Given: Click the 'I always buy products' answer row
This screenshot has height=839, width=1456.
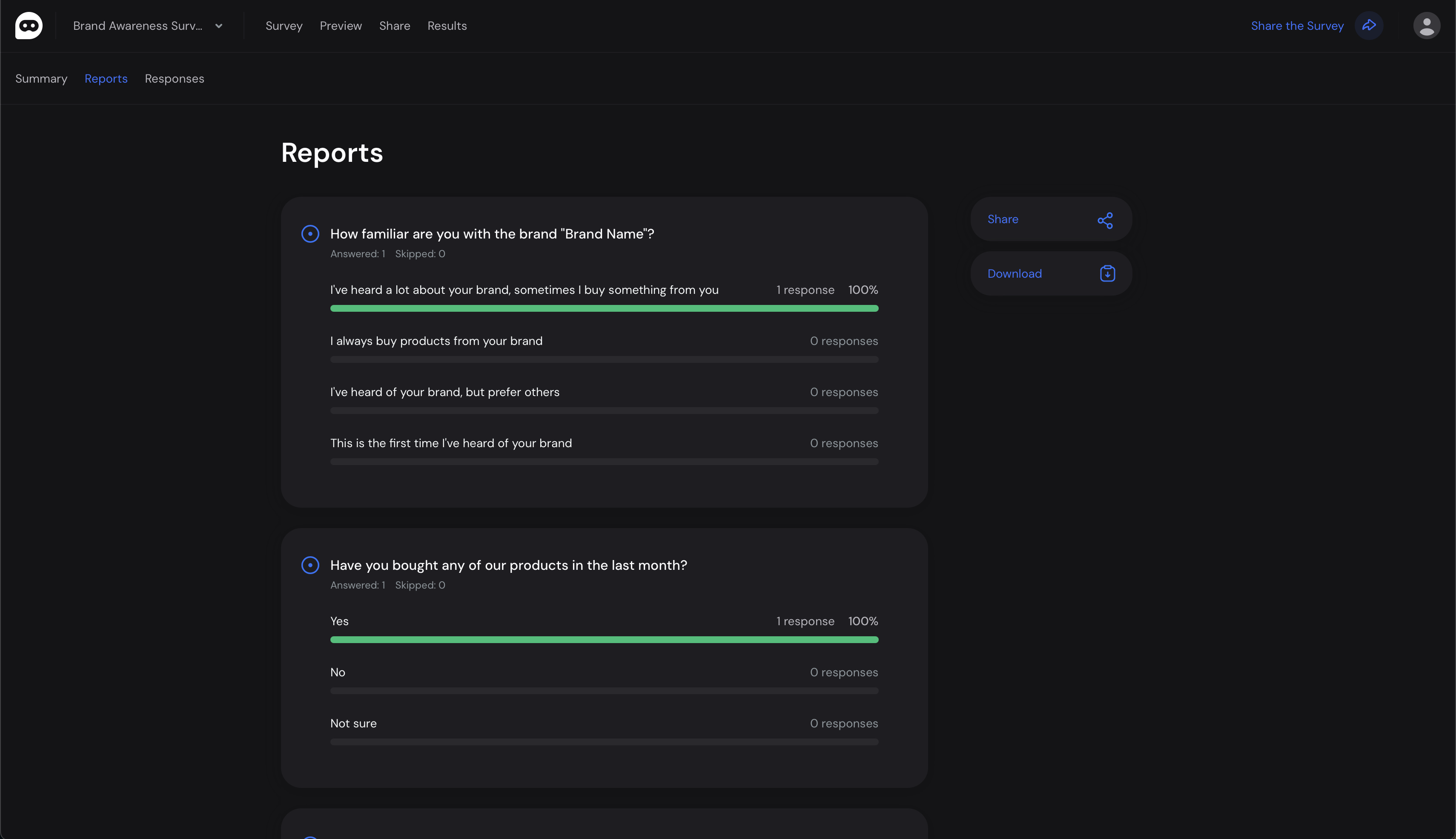Looking at the screenshot, I should 436,341.
